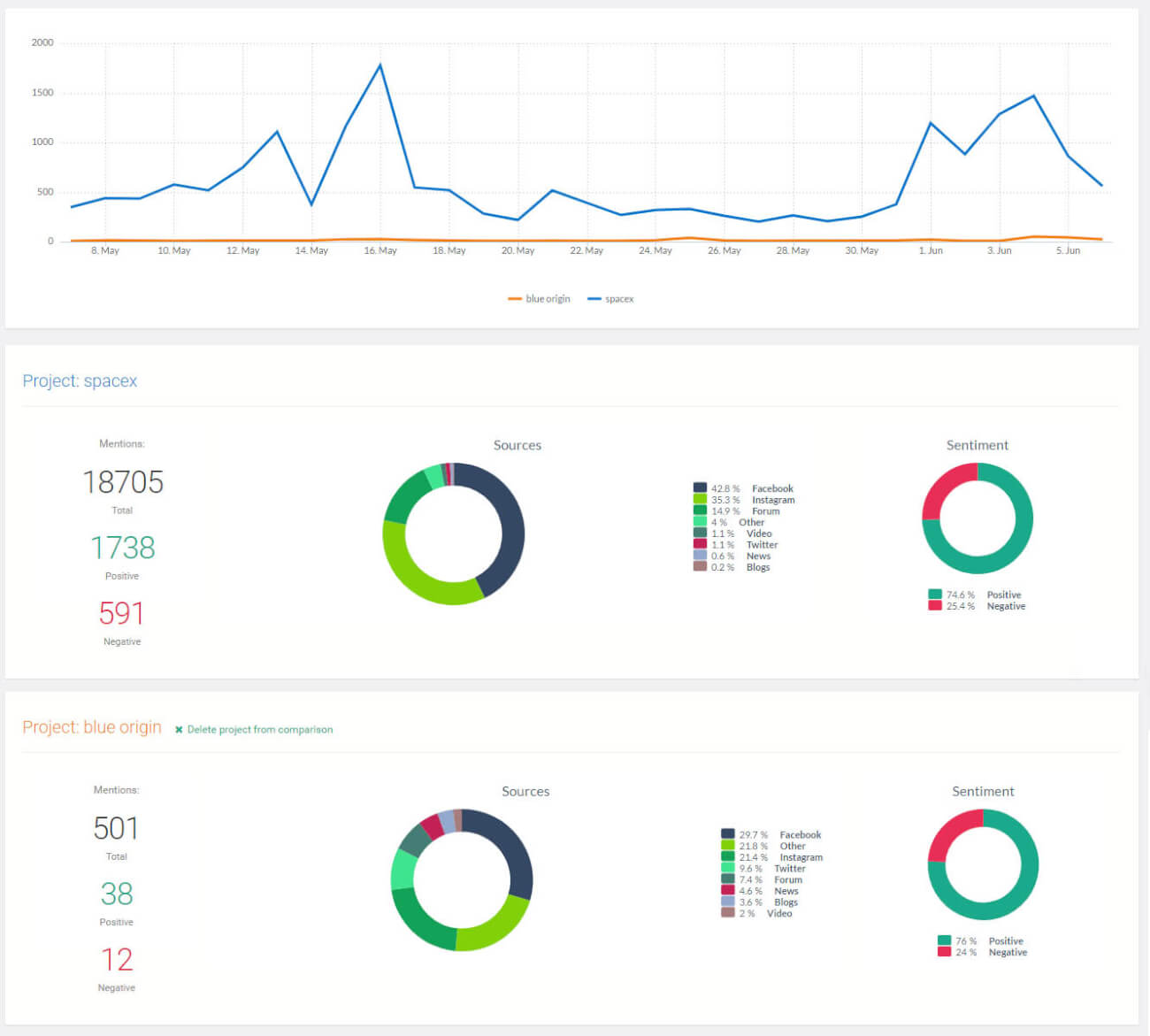
Task: Open the Project: spacex heading
Action: tap(80, 381)
